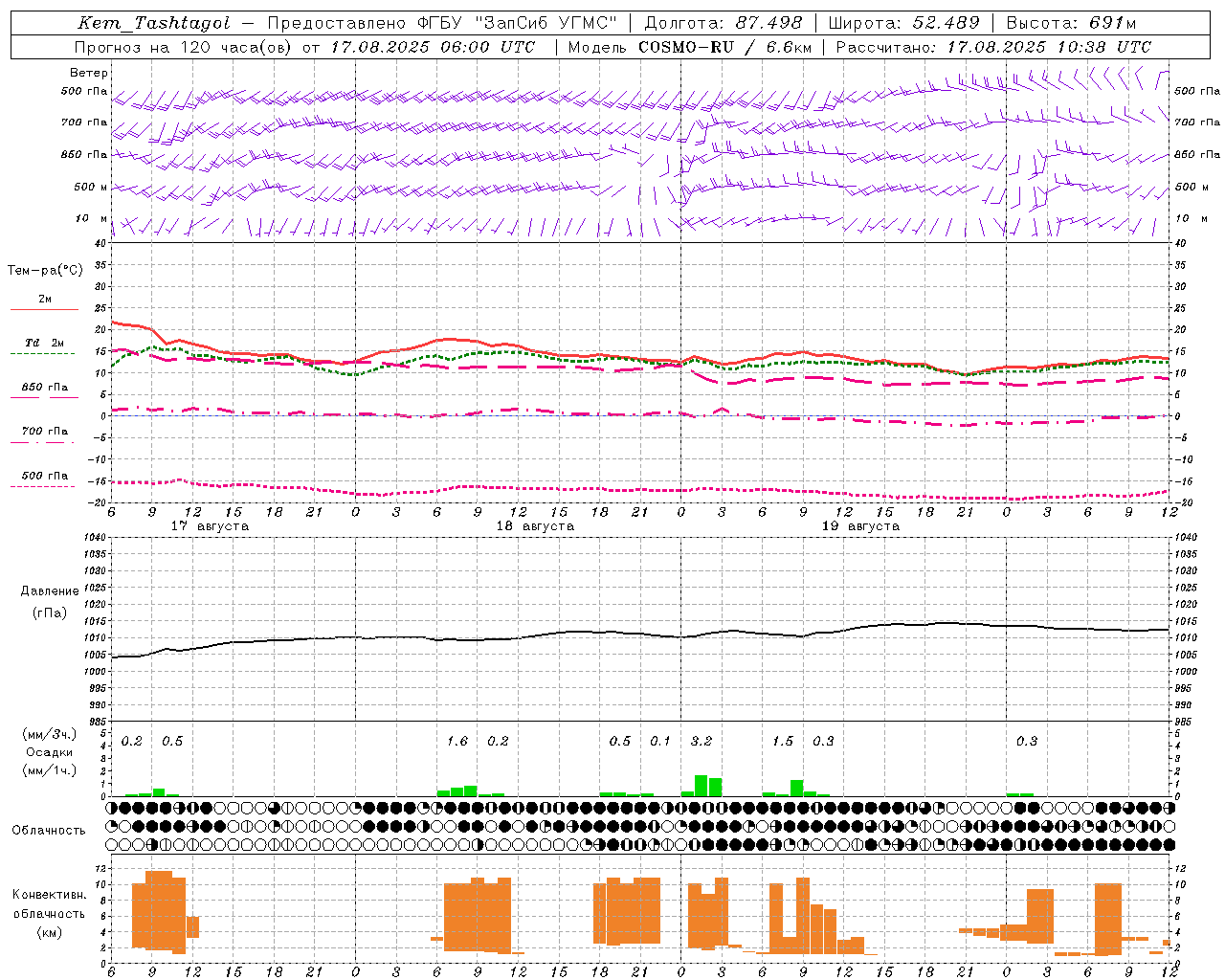The width and height of the screenshot is (1225, 980).
Task: Click the "19 августа" date label
Action: point(860,526)
